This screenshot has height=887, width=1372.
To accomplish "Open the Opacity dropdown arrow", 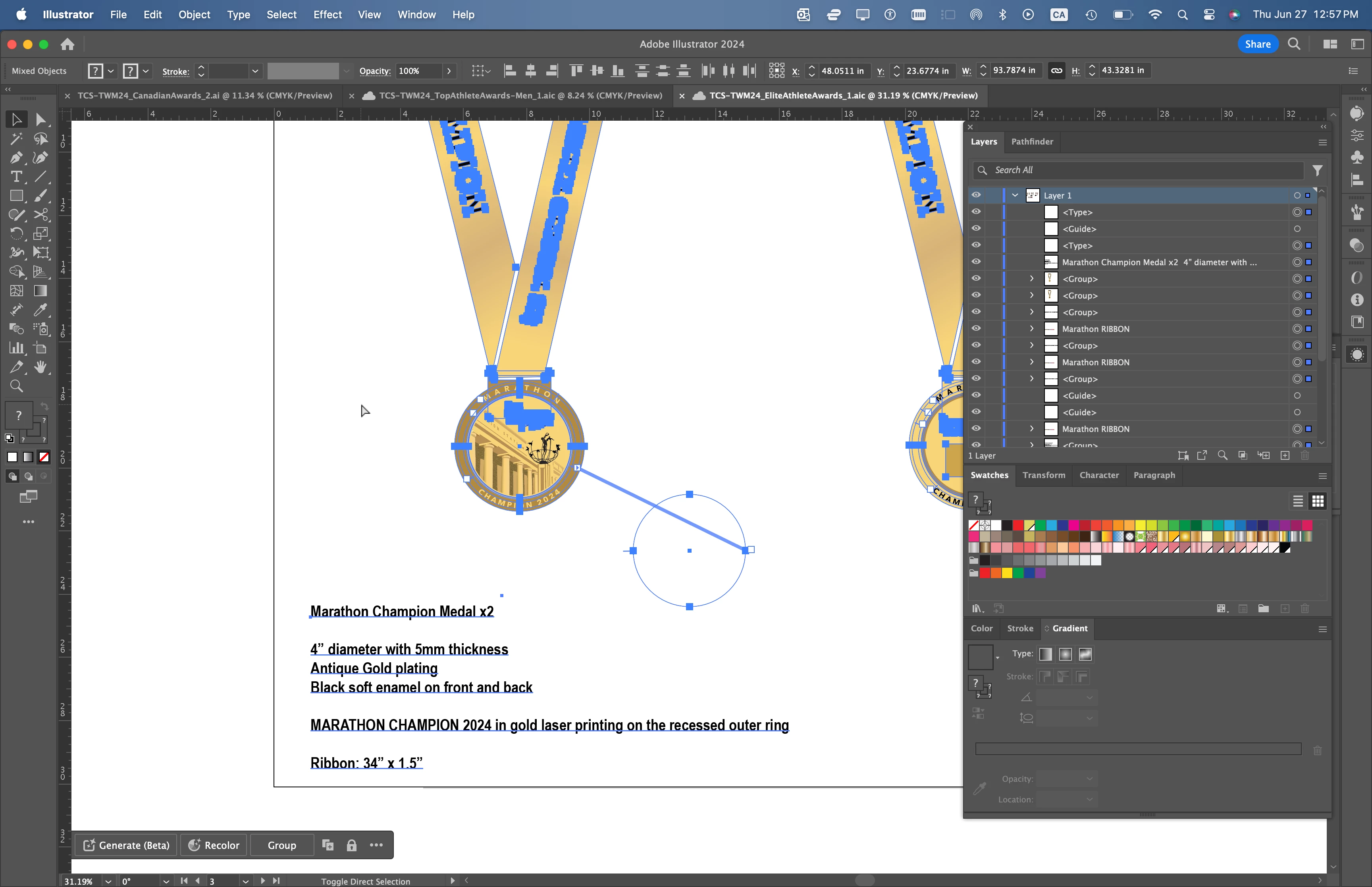I will click(449, 71).
